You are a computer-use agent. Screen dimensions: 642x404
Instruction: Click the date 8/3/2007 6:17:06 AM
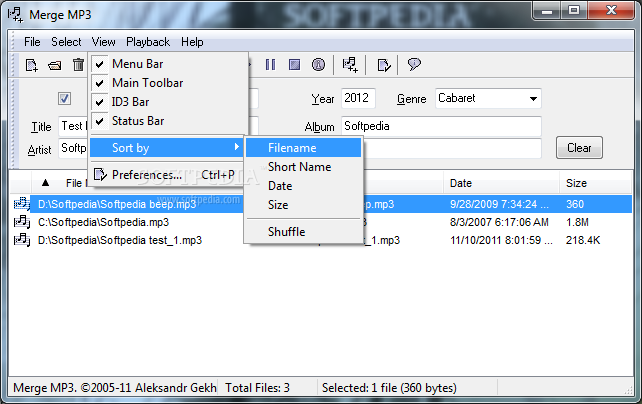tap(499, 222)
